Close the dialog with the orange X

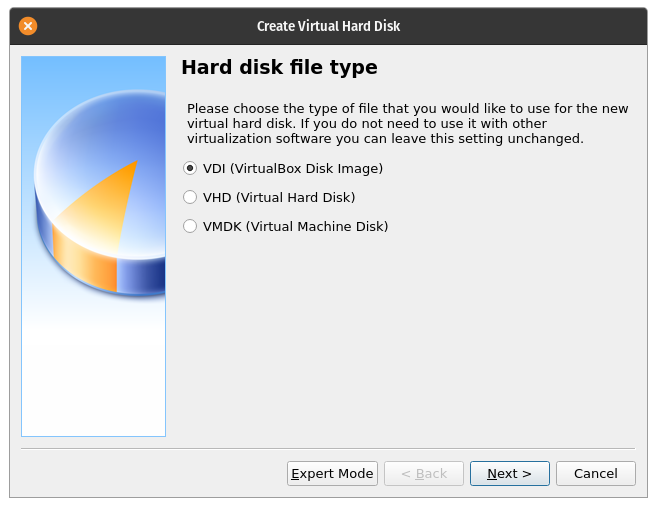28,26
